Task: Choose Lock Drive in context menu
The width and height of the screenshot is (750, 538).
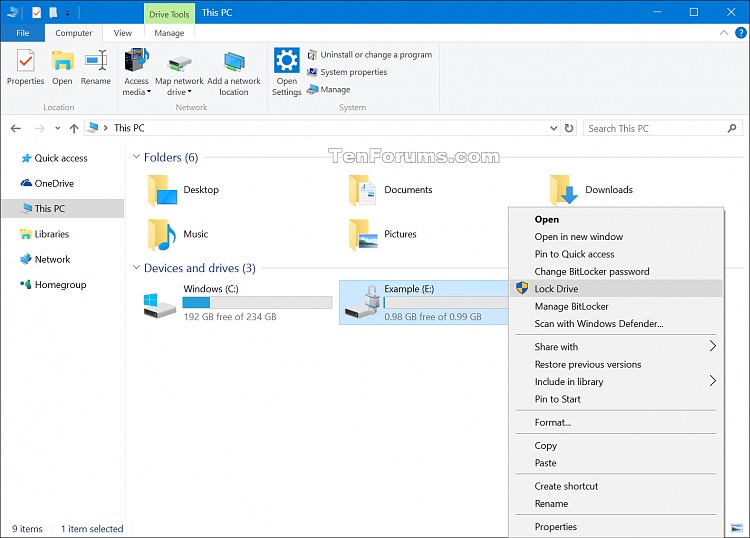Action: (617, 289)
